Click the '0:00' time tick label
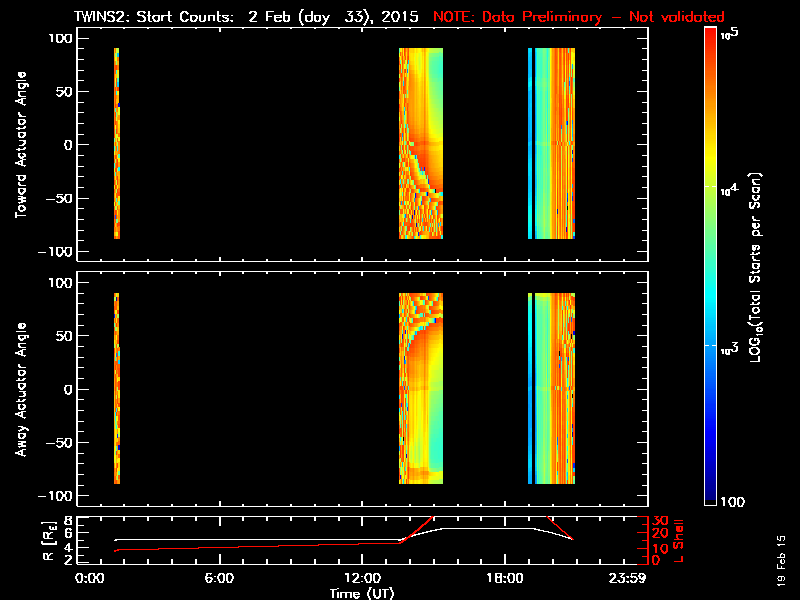 [89, 578]
